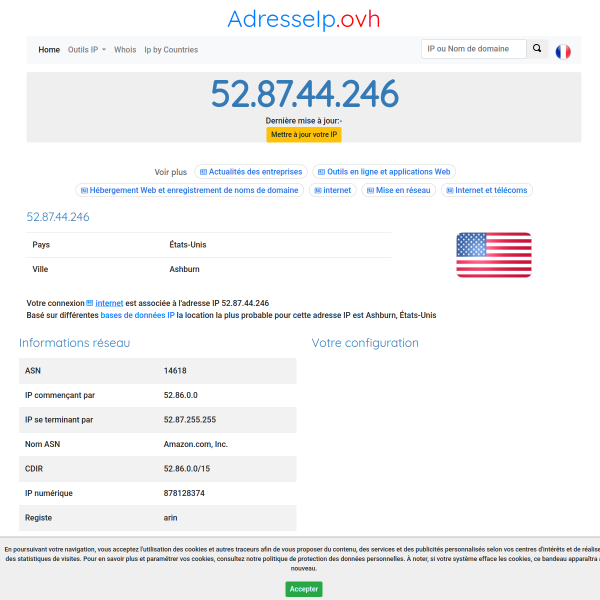This screenshot has height=600, width=600.
Task: Focus the IP ou Nom de domaine field
Action: click(474, 49)
